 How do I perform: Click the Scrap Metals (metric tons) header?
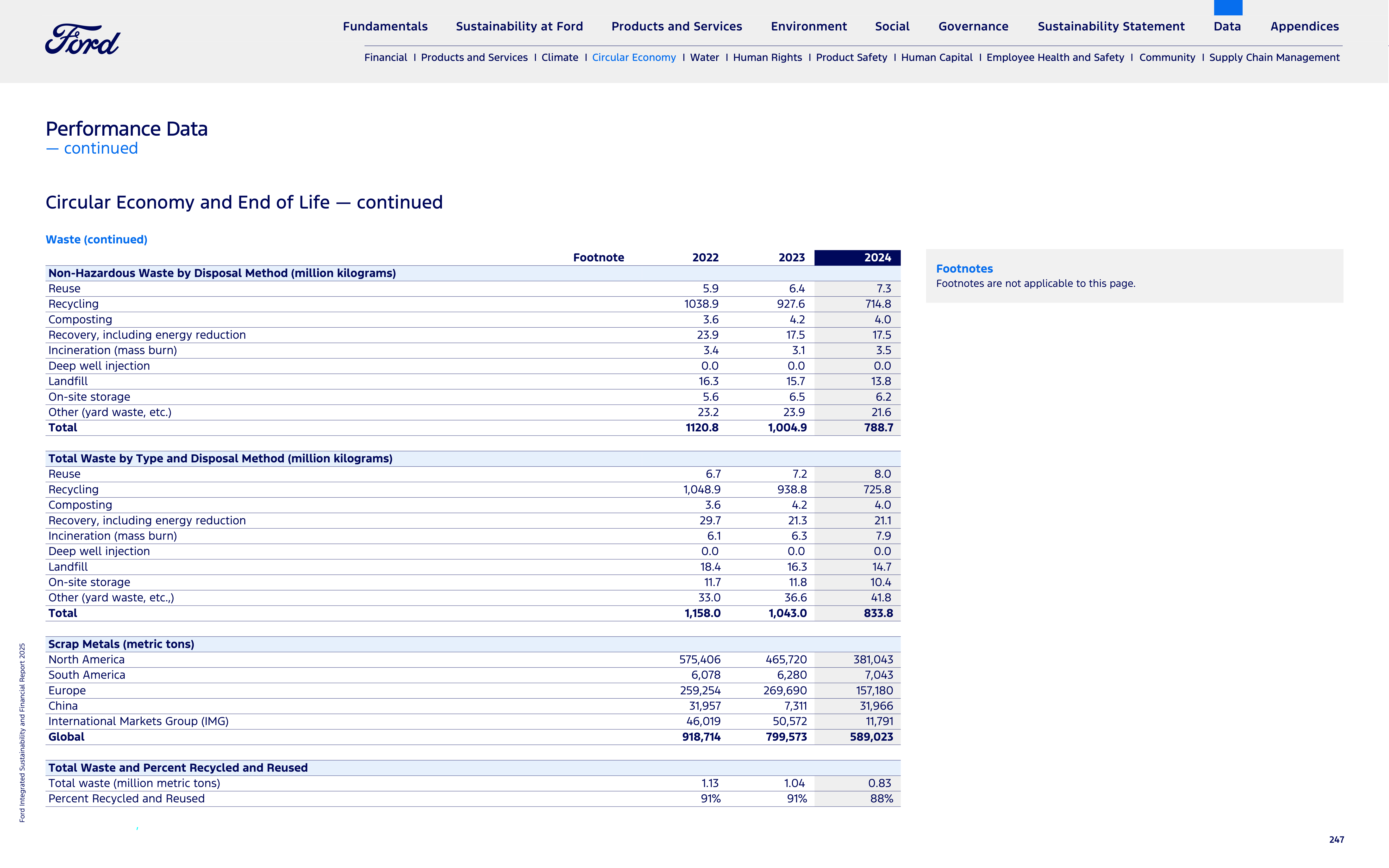[121, 644]
